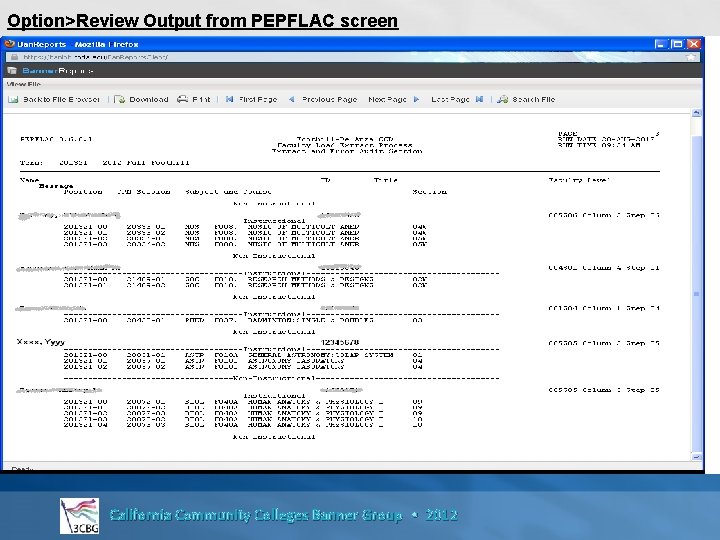
Task: Click the Download icon
Action: (119, 99)
